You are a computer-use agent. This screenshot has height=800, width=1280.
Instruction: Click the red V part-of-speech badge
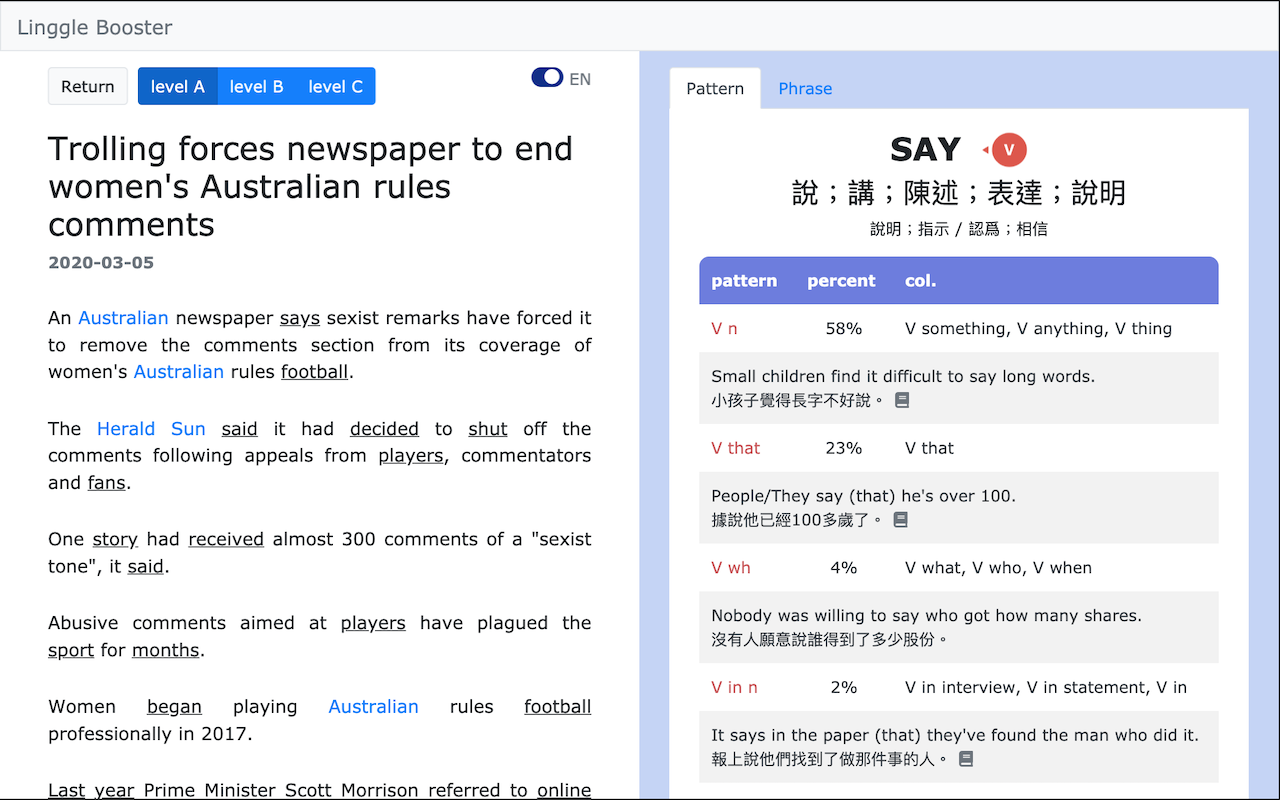click(1007, 149)
